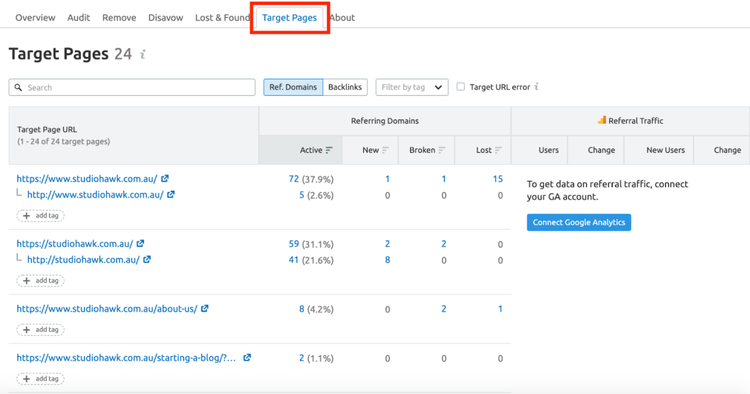Open the Lost & Found tab

click(x=222, y=18)
